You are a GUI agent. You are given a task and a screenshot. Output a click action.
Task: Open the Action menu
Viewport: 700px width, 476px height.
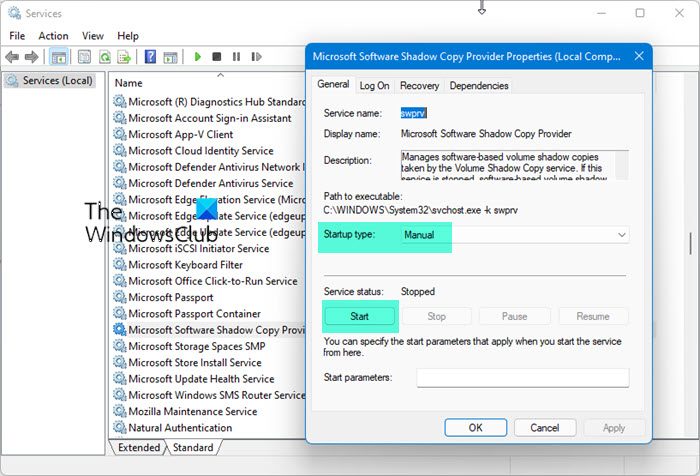pyautogui.click(x=54, y=36)
